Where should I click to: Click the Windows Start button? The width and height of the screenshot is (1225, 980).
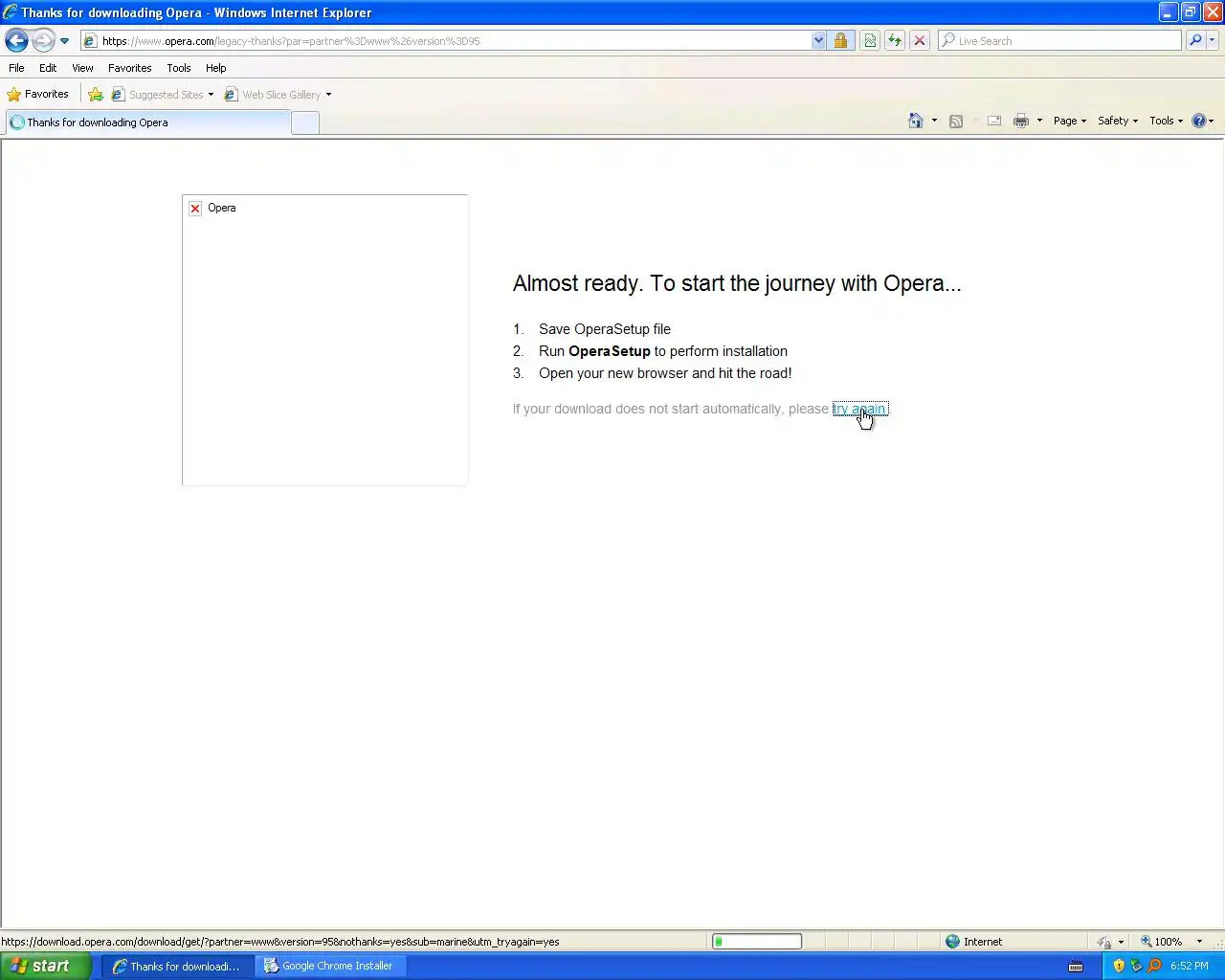(x=45, y=966)
